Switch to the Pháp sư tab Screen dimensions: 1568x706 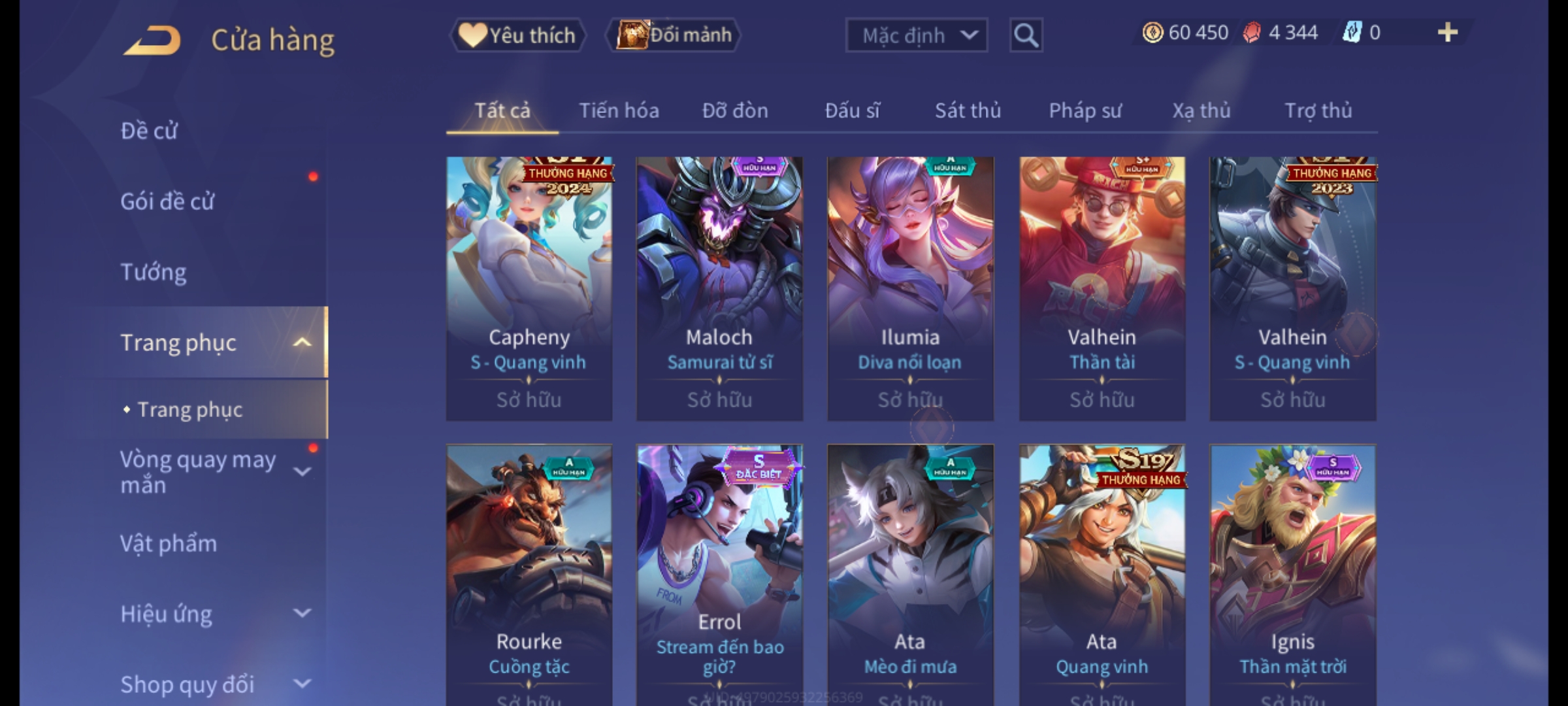tap(1085, 110)
